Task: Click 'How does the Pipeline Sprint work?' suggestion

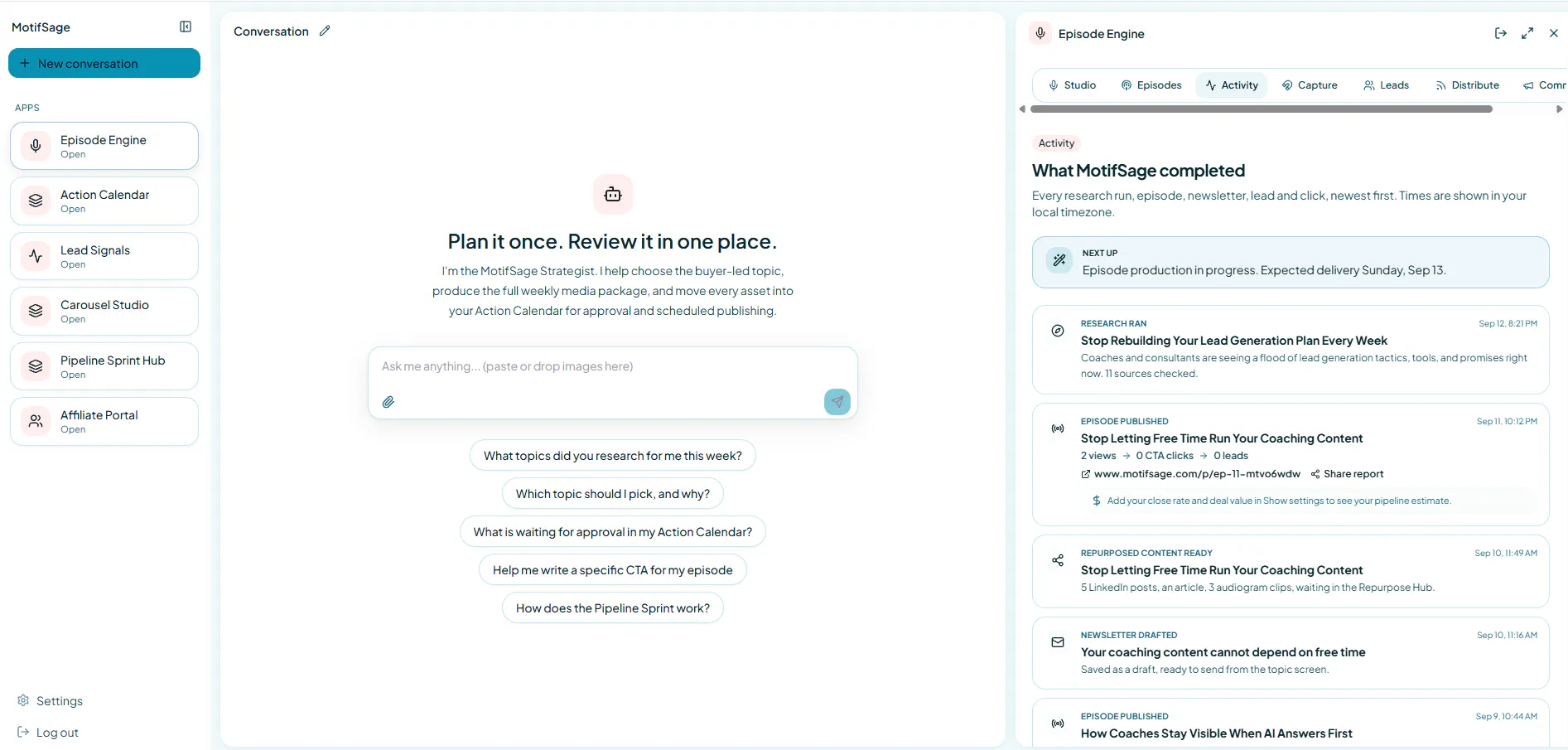Action: [613, 608]
